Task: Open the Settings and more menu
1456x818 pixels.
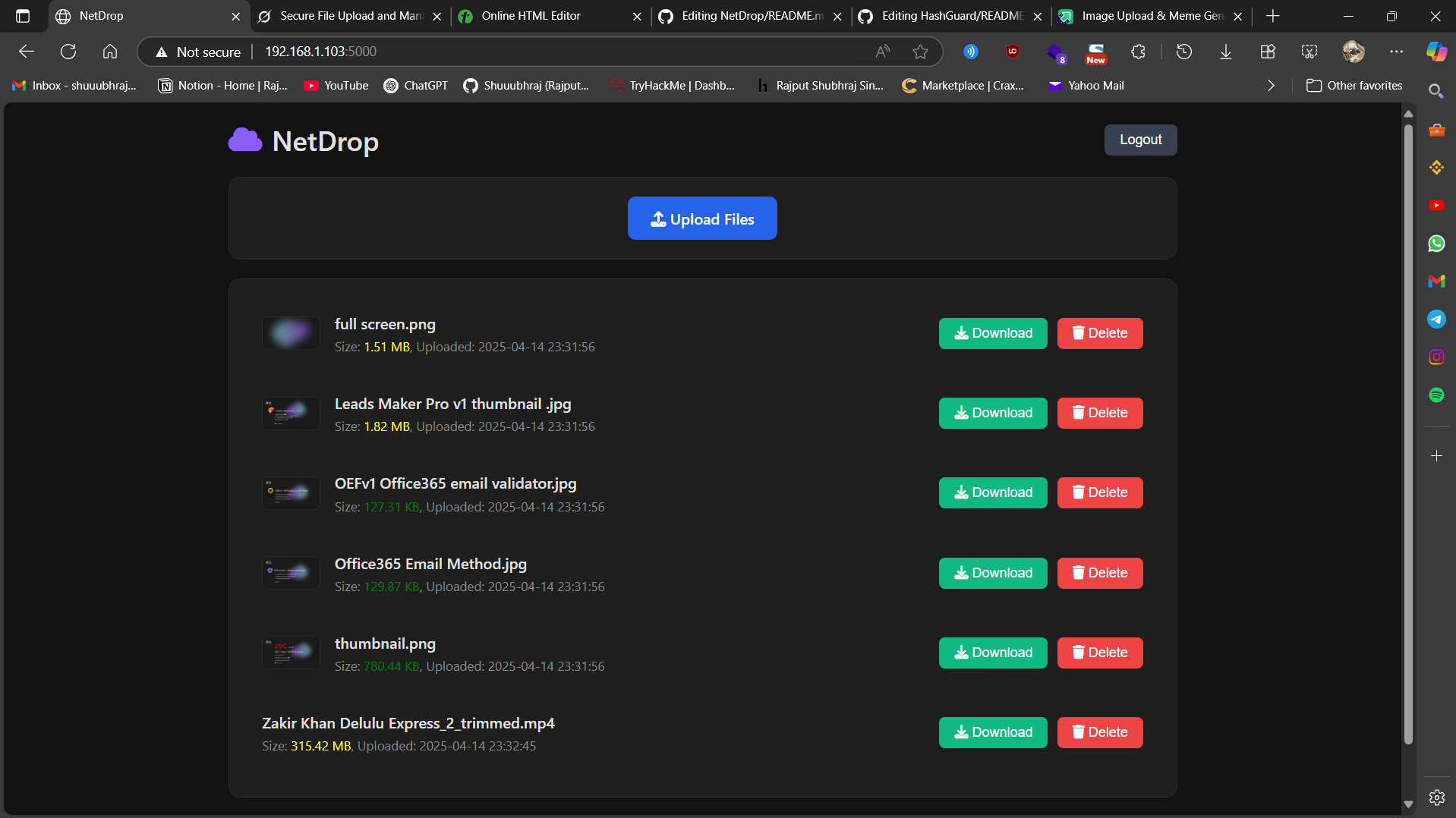Action: (x=1398, y=52)
